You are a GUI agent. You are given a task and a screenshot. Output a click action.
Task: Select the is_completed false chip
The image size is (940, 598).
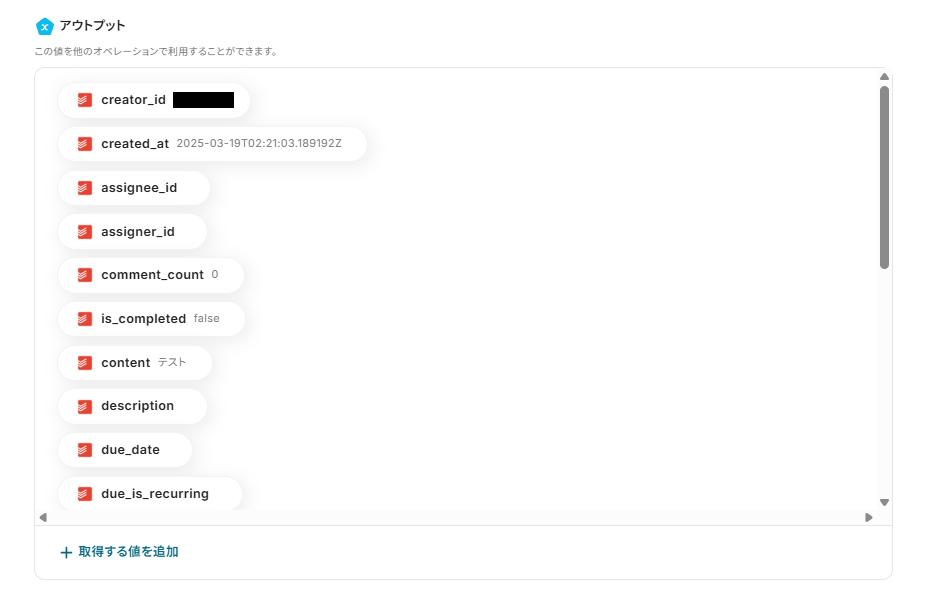pyautogui.click(x=151, y=319)
